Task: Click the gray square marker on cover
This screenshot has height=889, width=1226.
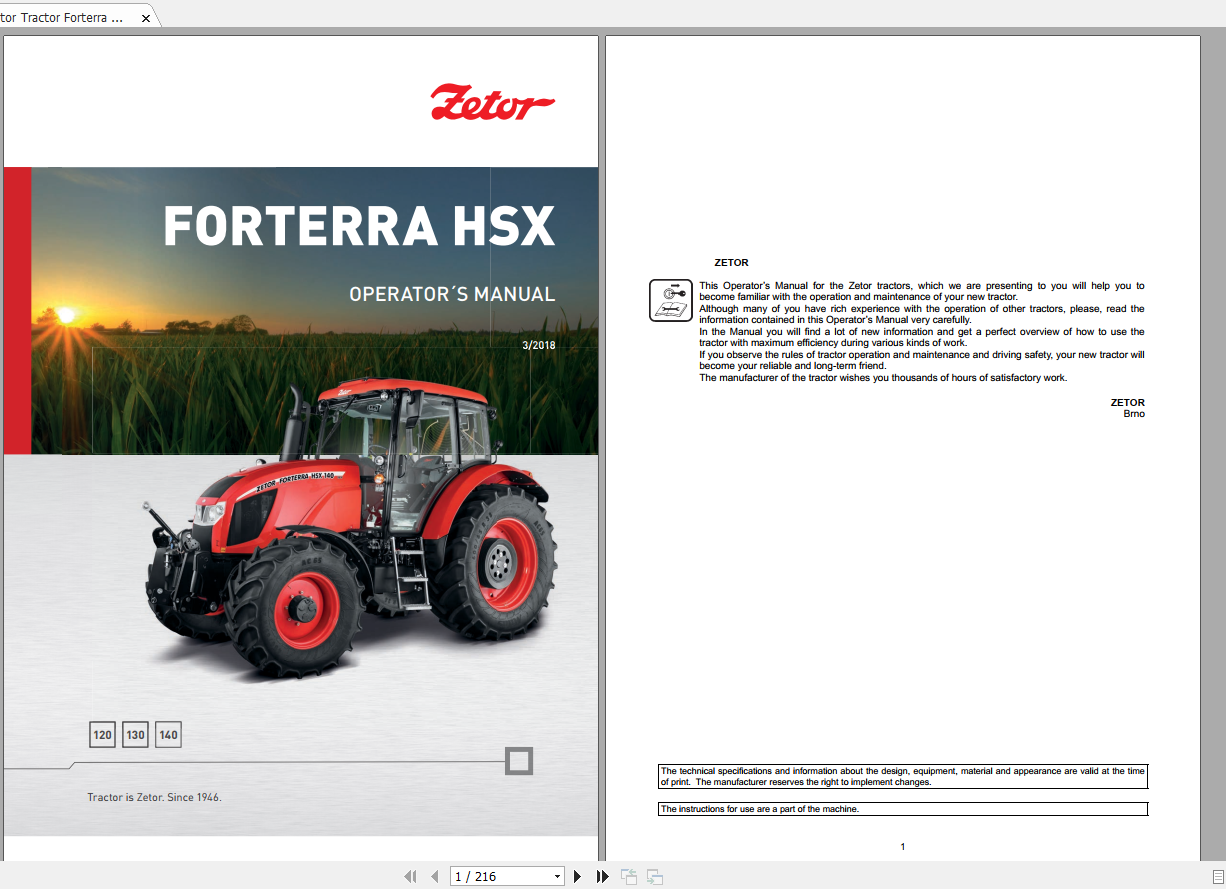Action: coord(519,762)
